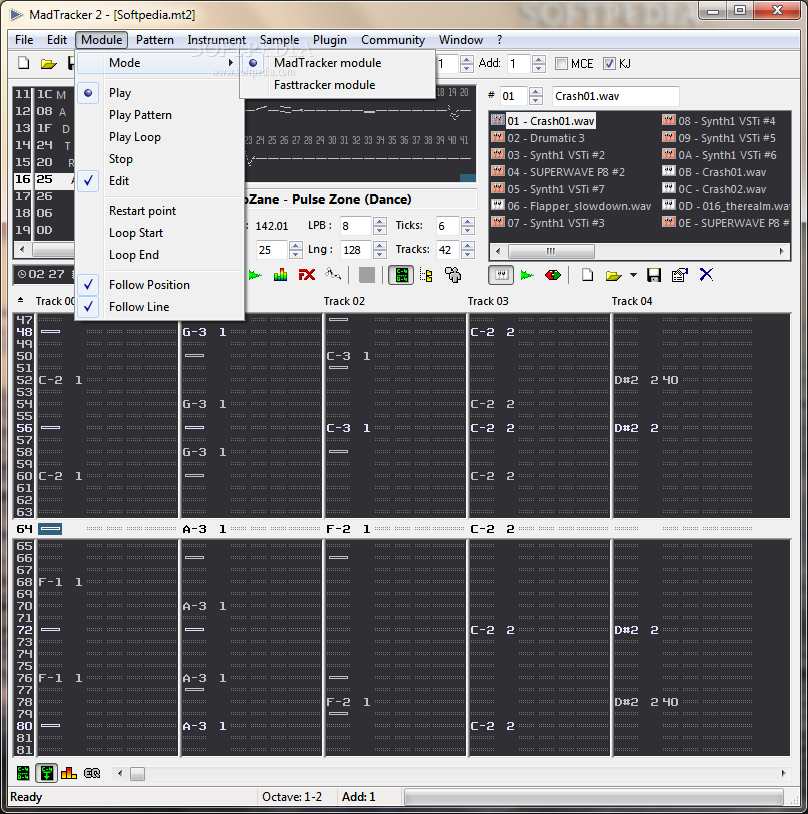Uncheck the KJ checkbox
Viewport: 808px width, 814px height.
610,64
